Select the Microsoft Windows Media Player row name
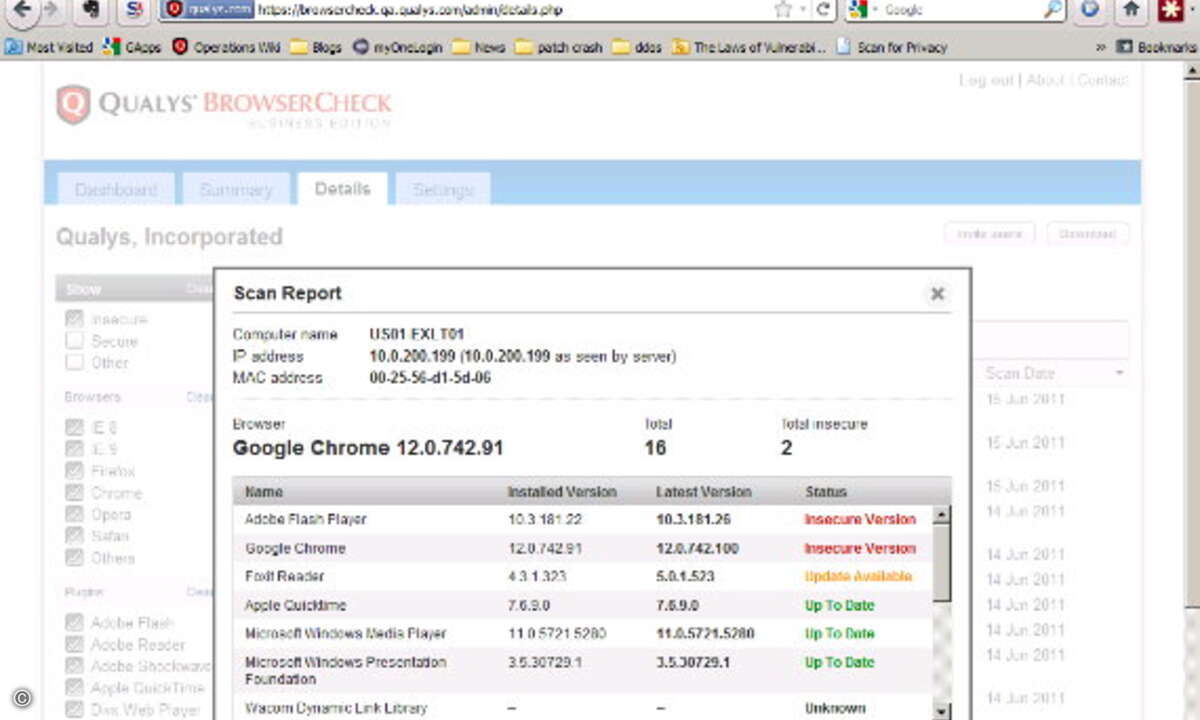The width and height of the screenshot is (1200, 720). point(346,633)
